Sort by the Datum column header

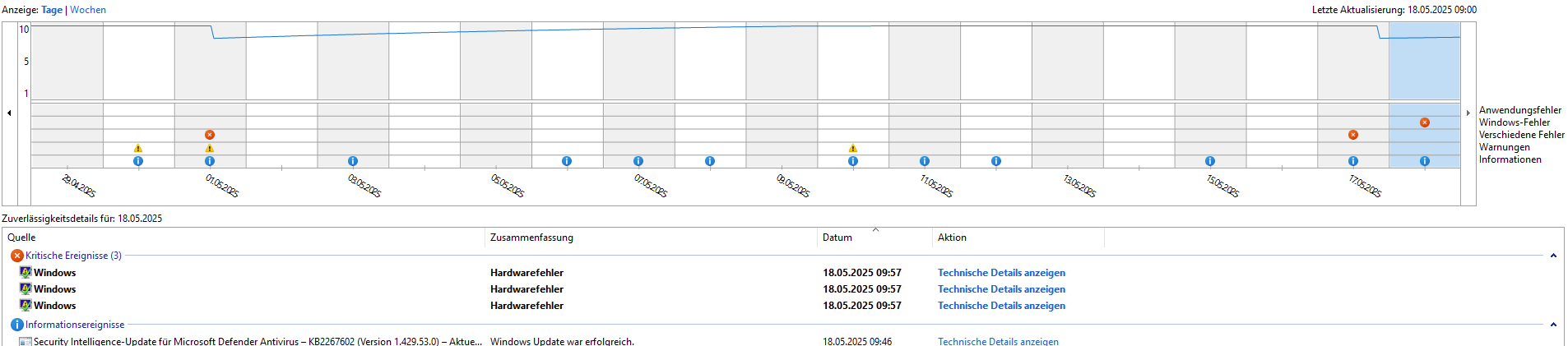875,238
